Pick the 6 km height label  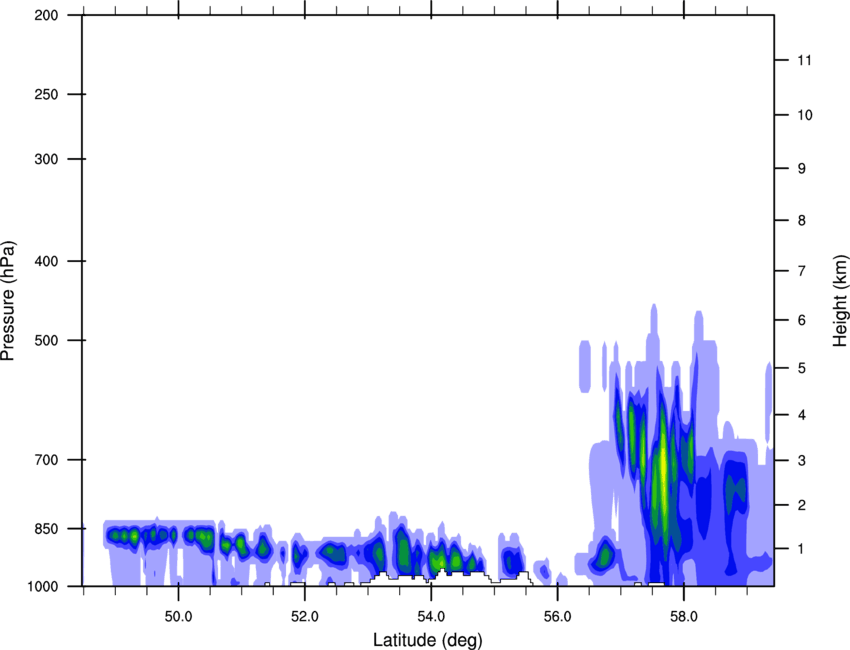coord(802,320)
